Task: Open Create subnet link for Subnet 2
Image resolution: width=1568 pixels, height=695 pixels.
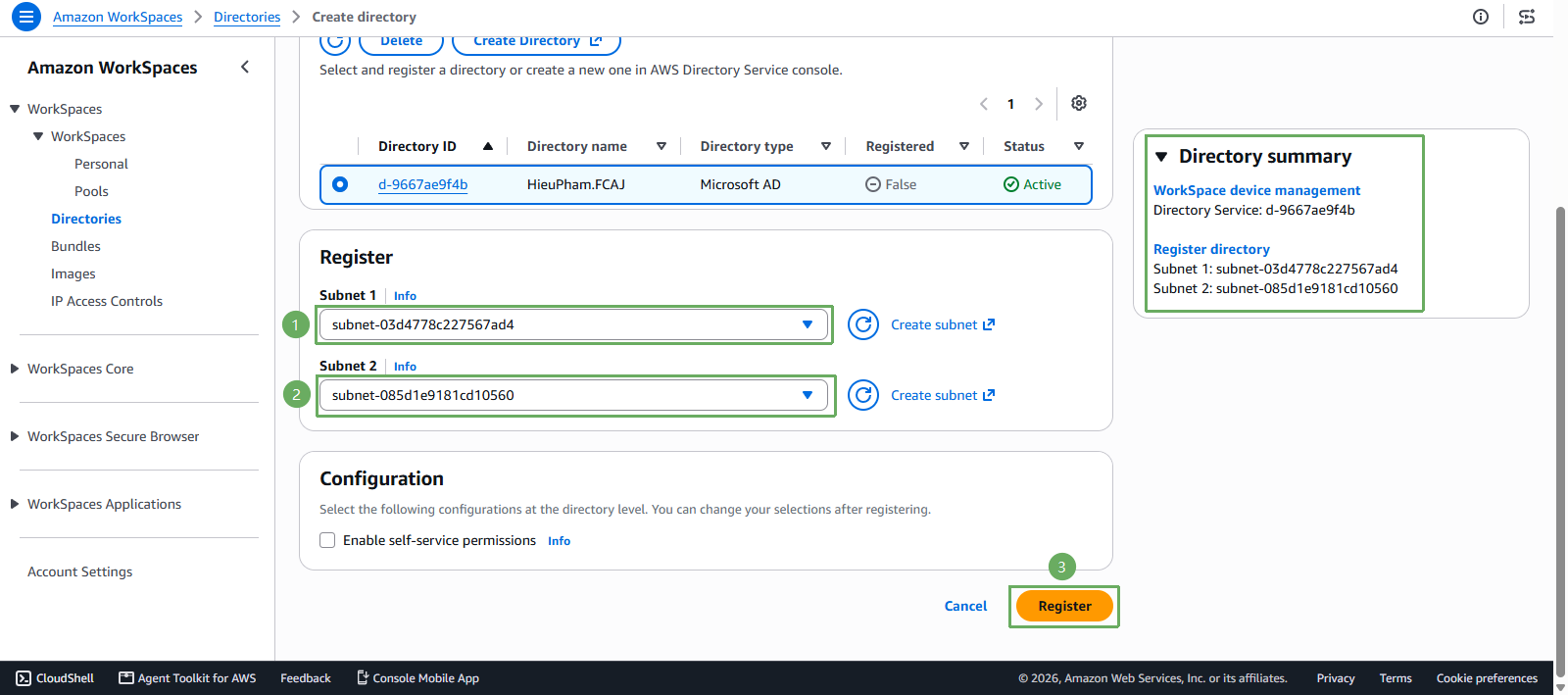Action: 943,395
